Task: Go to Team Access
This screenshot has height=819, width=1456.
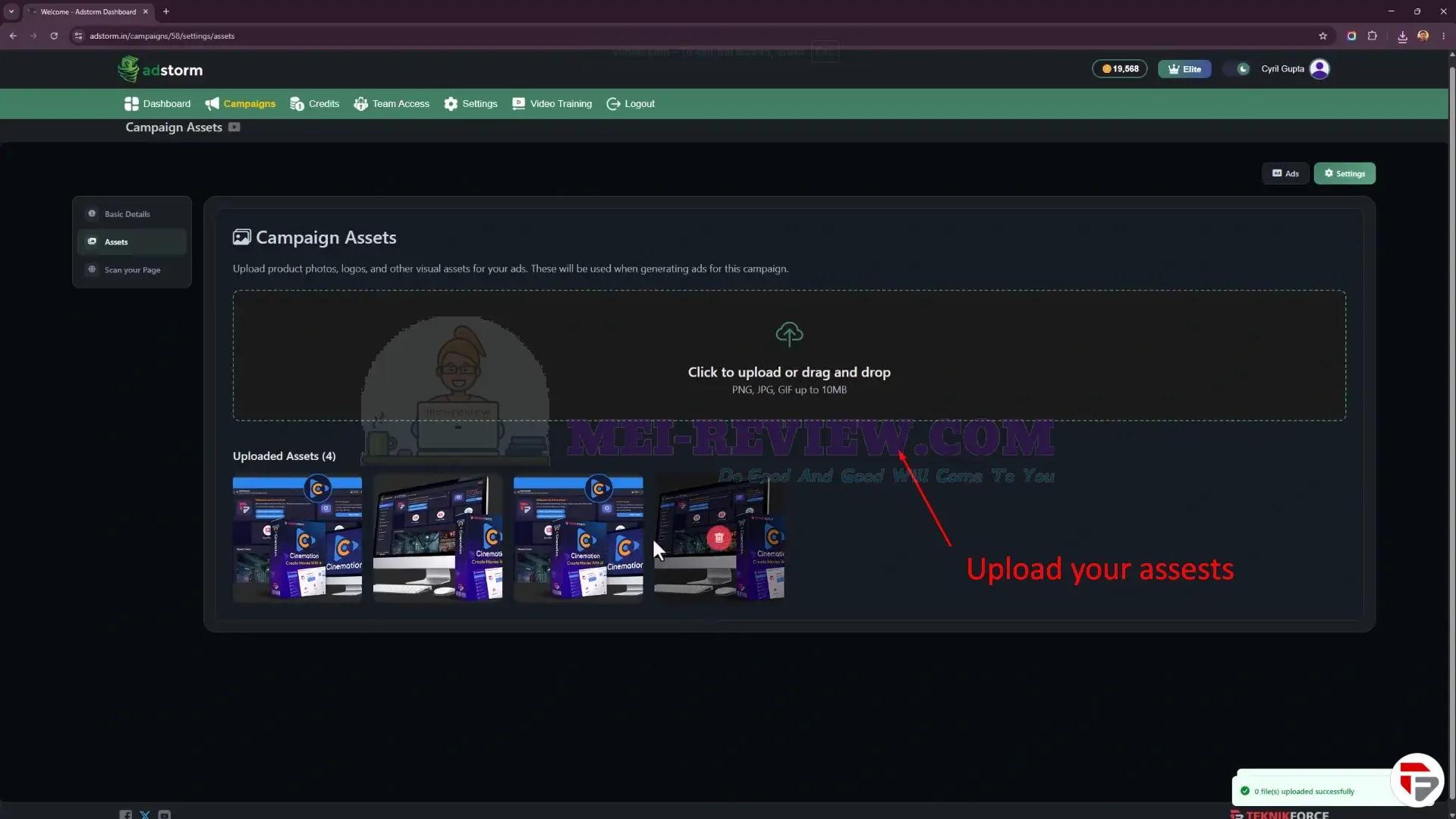Action: pyautogui.click(x=392, y=104)
